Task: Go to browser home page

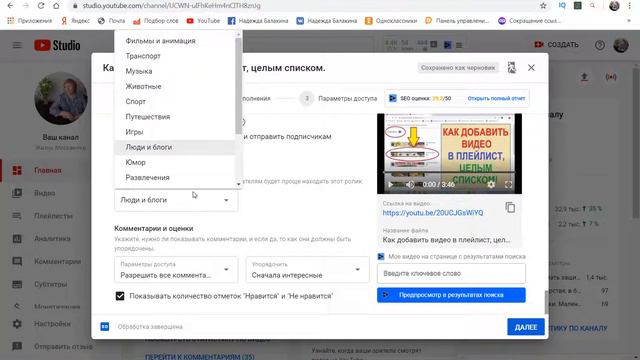Action: click(56, 6)
